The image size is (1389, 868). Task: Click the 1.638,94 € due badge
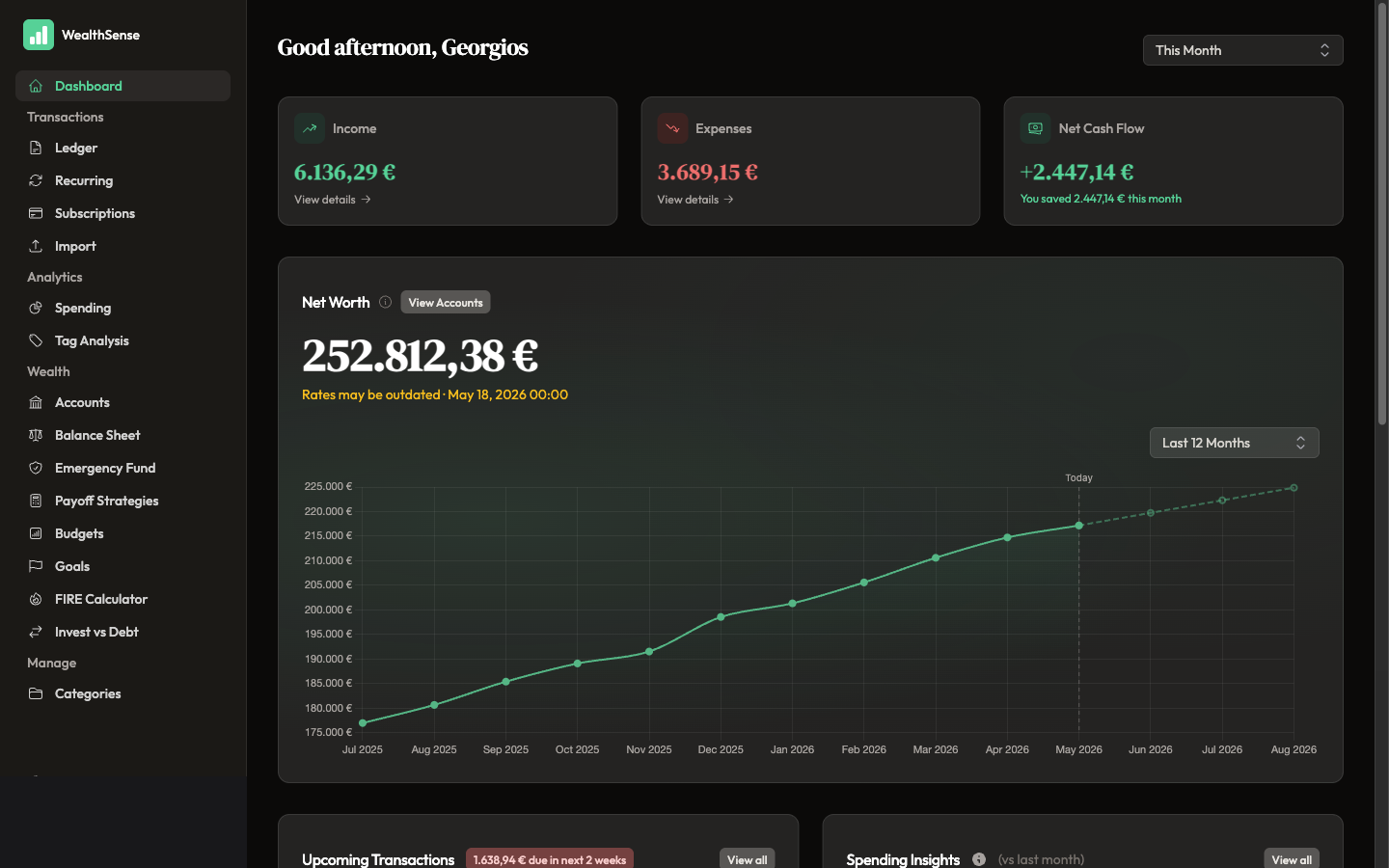(x=550, y=859)
